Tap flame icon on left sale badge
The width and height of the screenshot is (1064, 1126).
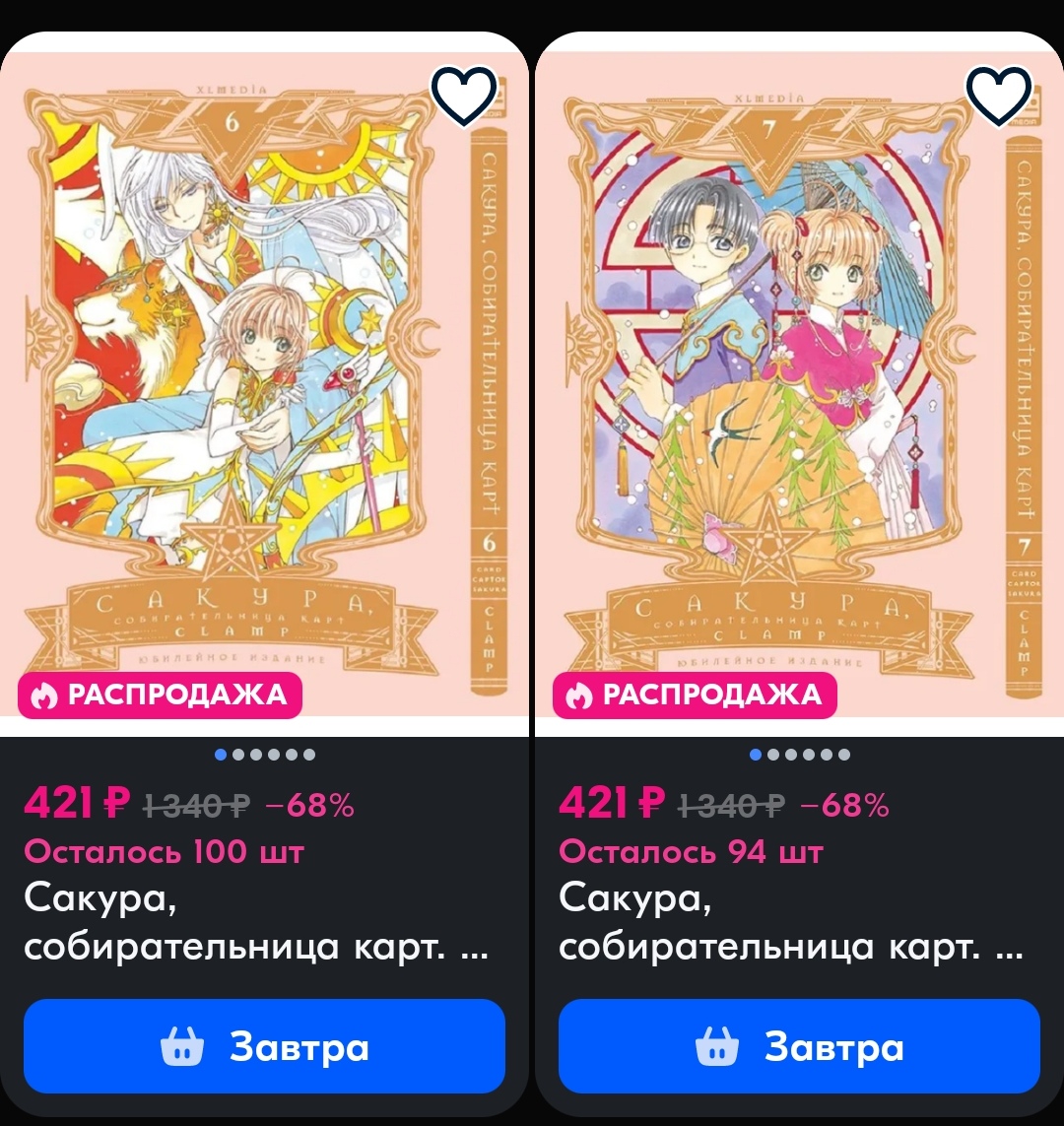[x=43, y=695]
